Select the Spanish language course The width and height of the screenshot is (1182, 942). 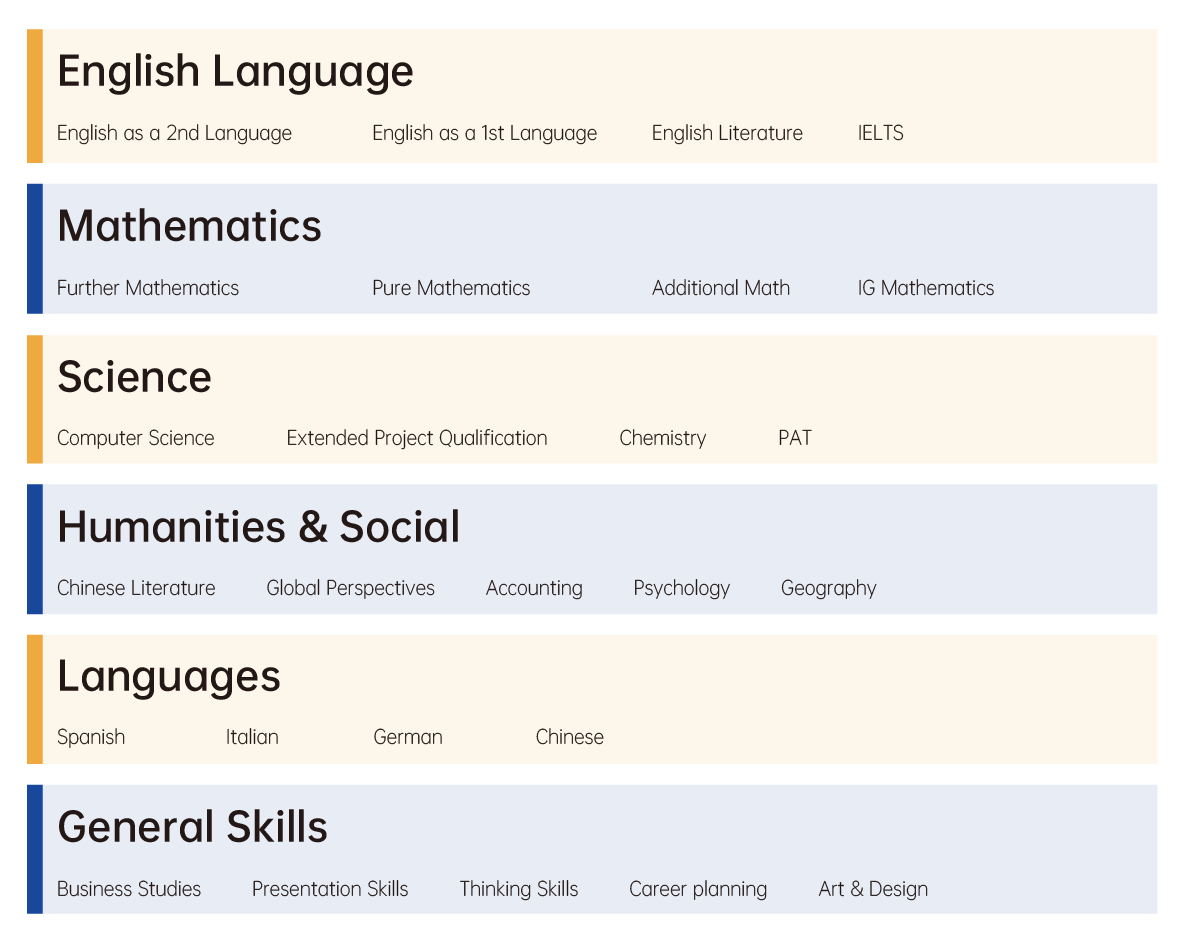91,737
